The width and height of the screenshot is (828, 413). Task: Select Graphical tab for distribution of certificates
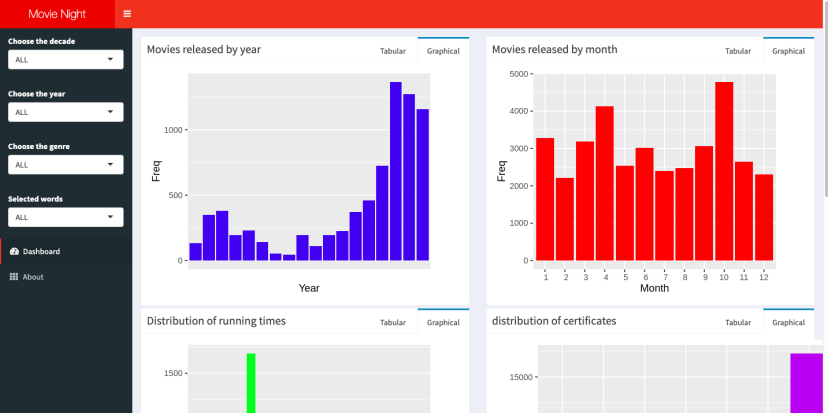[788, 323]
